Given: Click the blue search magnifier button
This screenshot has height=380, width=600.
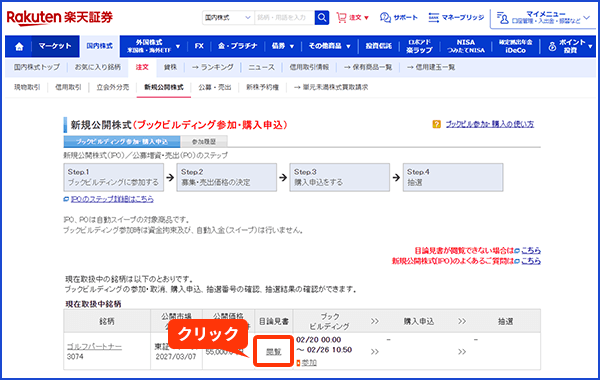Looking at the screenshot, I should pyautogui.click(x=322, y=18).
